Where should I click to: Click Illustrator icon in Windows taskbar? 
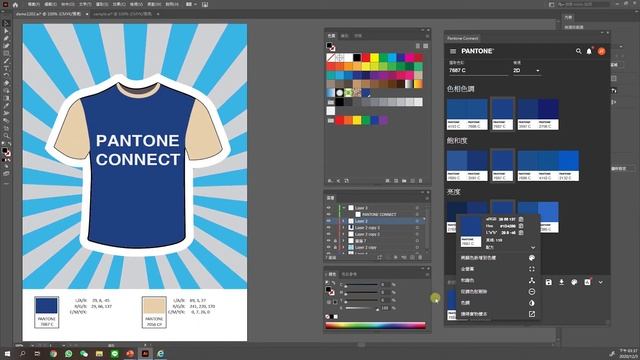click(x=145, y=353)
